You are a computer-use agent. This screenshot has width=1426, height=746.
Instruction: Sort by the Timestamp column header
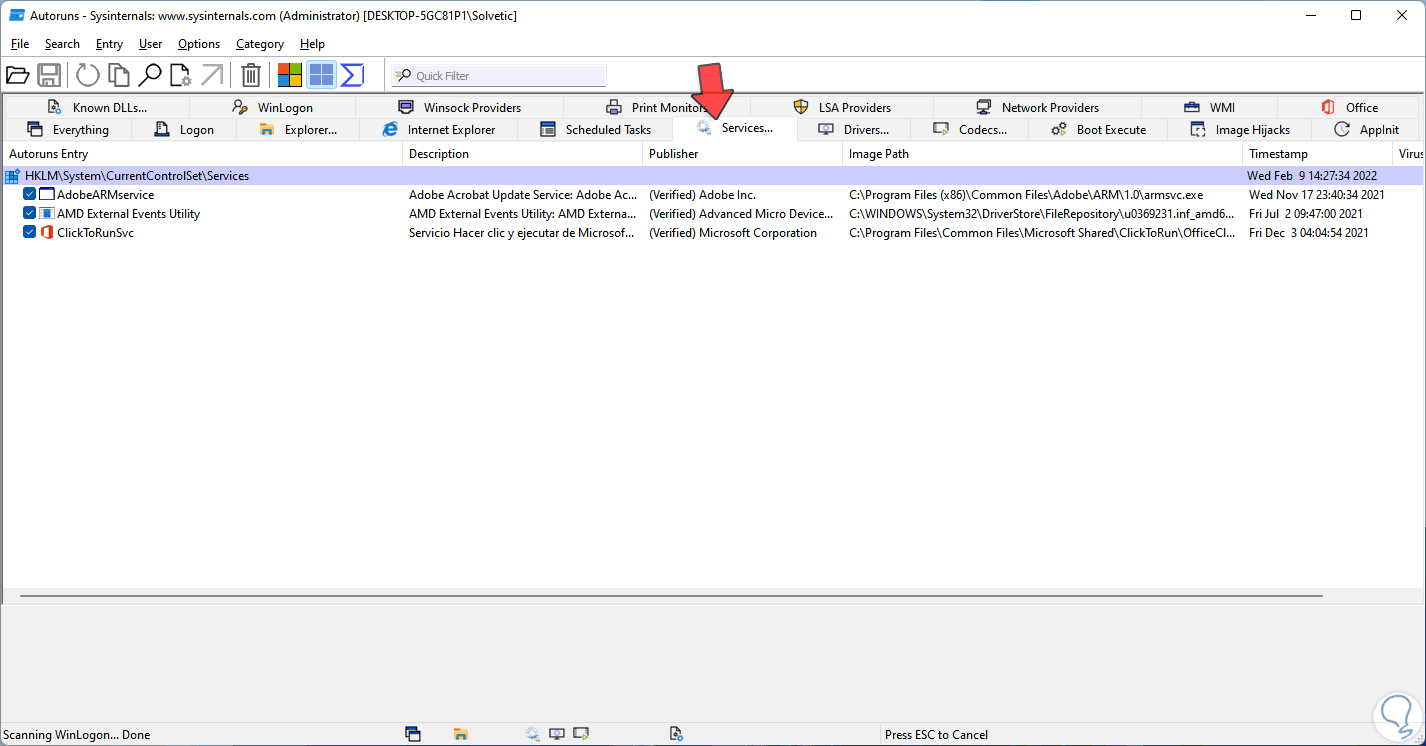coord(1318,154)
